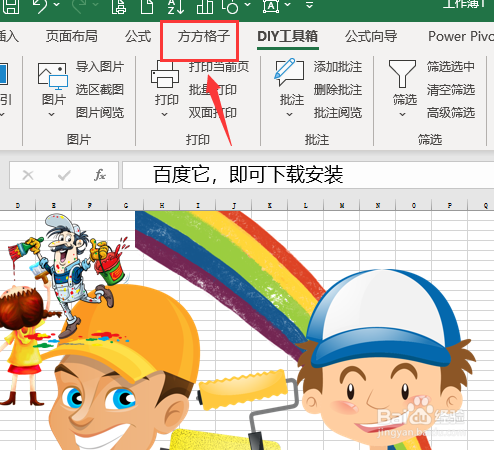Switch to the 公式 tab
Viewport: 494px width, 450px height.
coord(138,36)
